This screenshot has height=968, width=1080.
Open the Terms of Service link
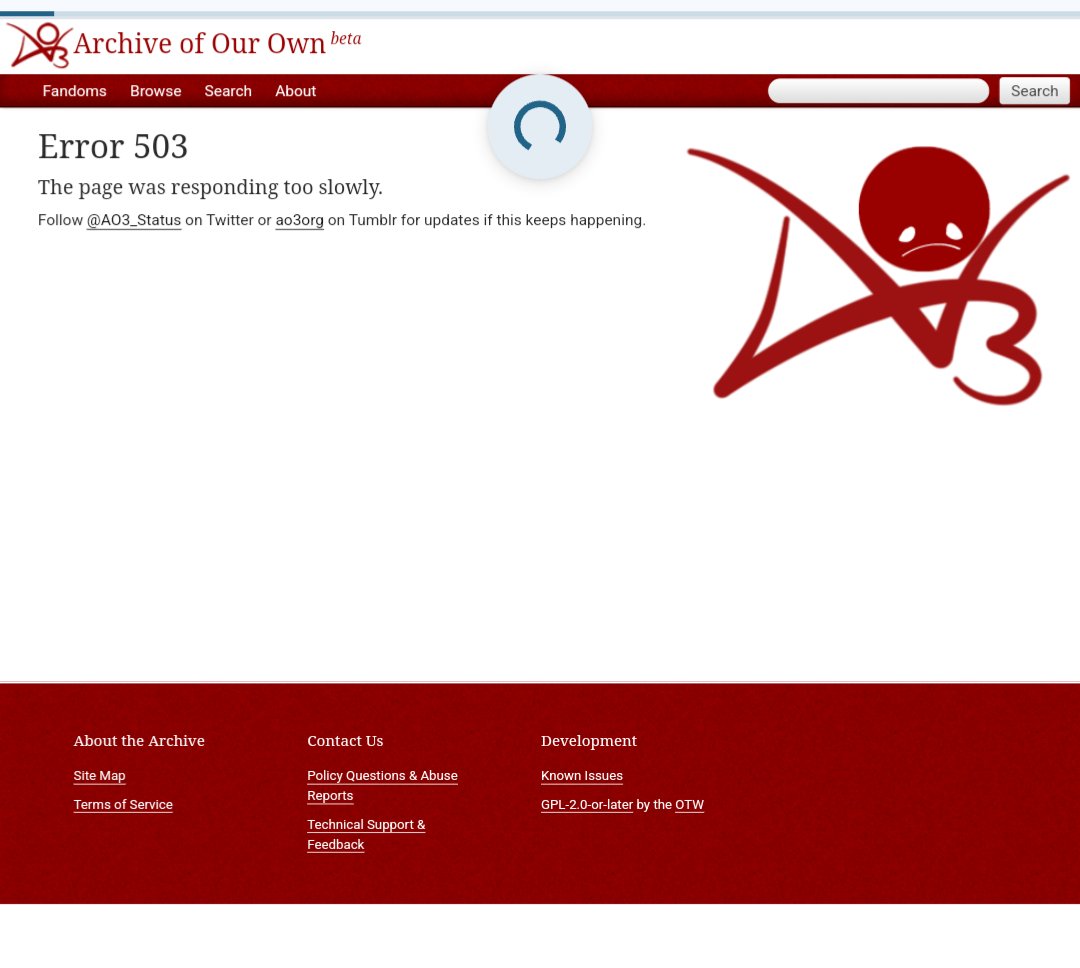[123, 805]
